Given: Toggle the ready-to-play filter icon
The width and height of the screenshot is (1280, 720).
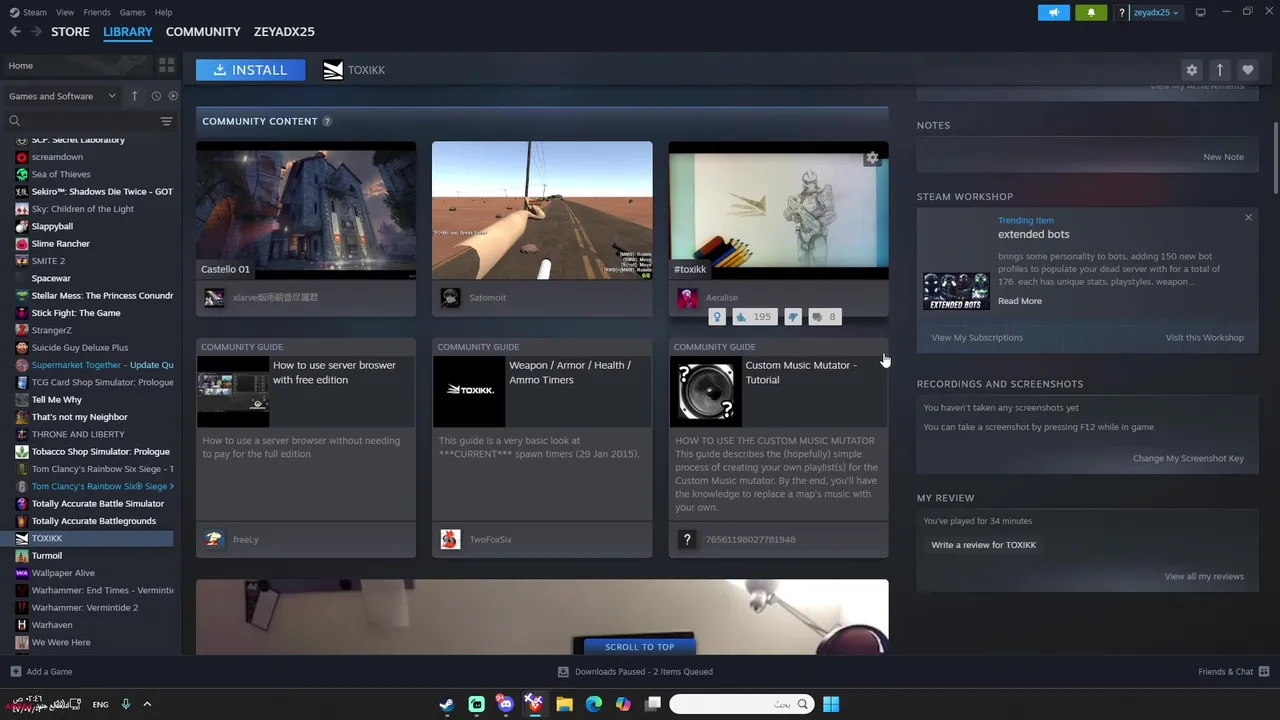Looking at the screenshot, I should 173,96.
